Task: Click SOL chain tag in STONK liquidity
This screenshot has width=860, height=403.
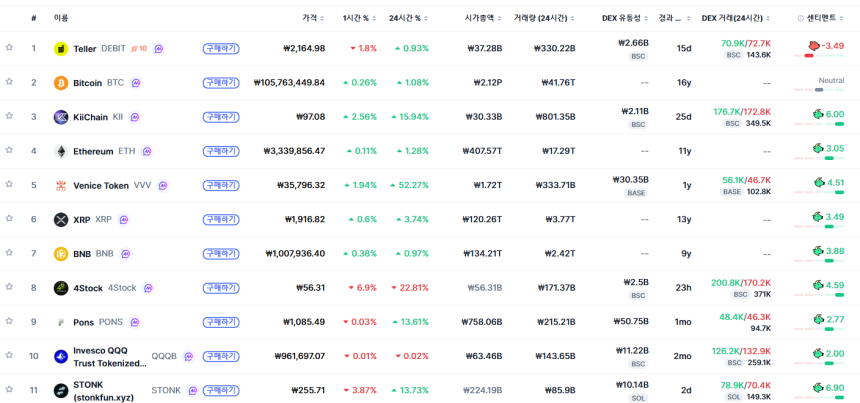Action: click(x=640, y=398)
